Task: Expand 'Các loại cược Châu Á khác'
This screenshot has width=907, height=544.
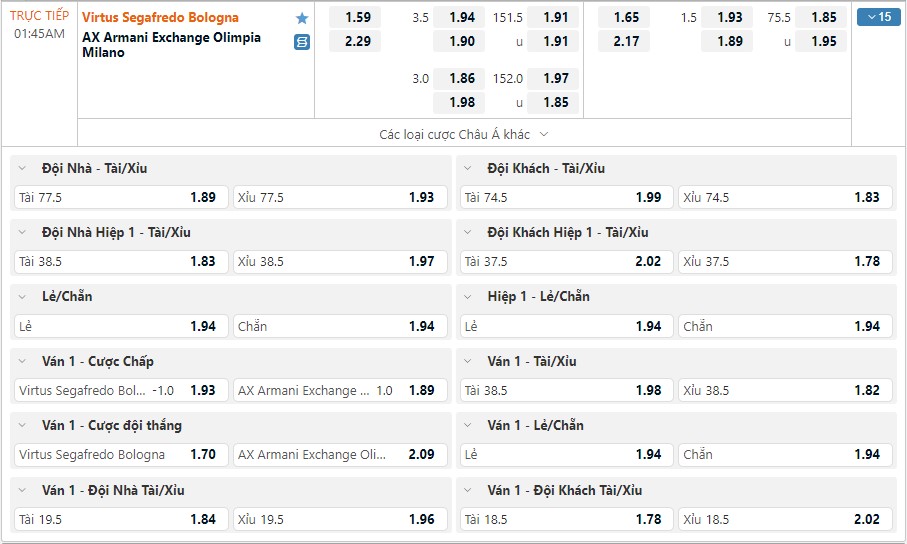Action: coord(463,134)
